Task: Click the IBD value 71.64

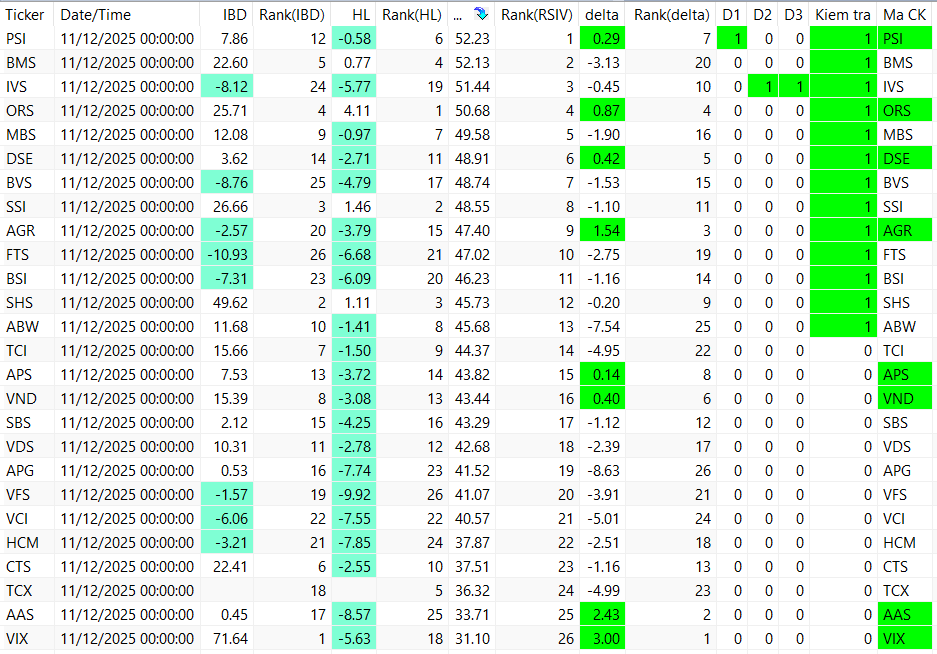Action: 230,638
